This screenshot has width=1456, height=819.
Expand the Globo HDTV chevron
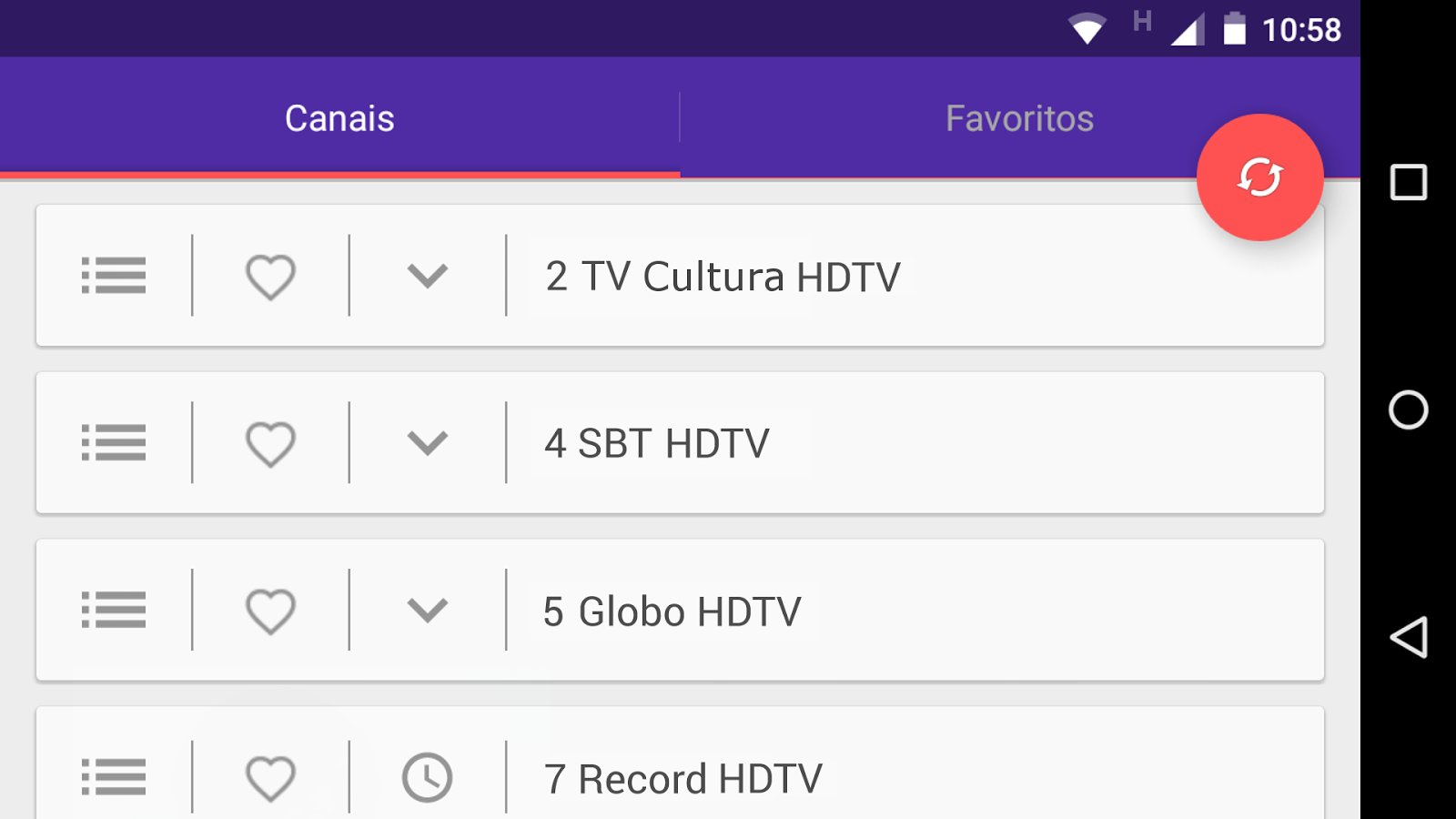(427, 611)
